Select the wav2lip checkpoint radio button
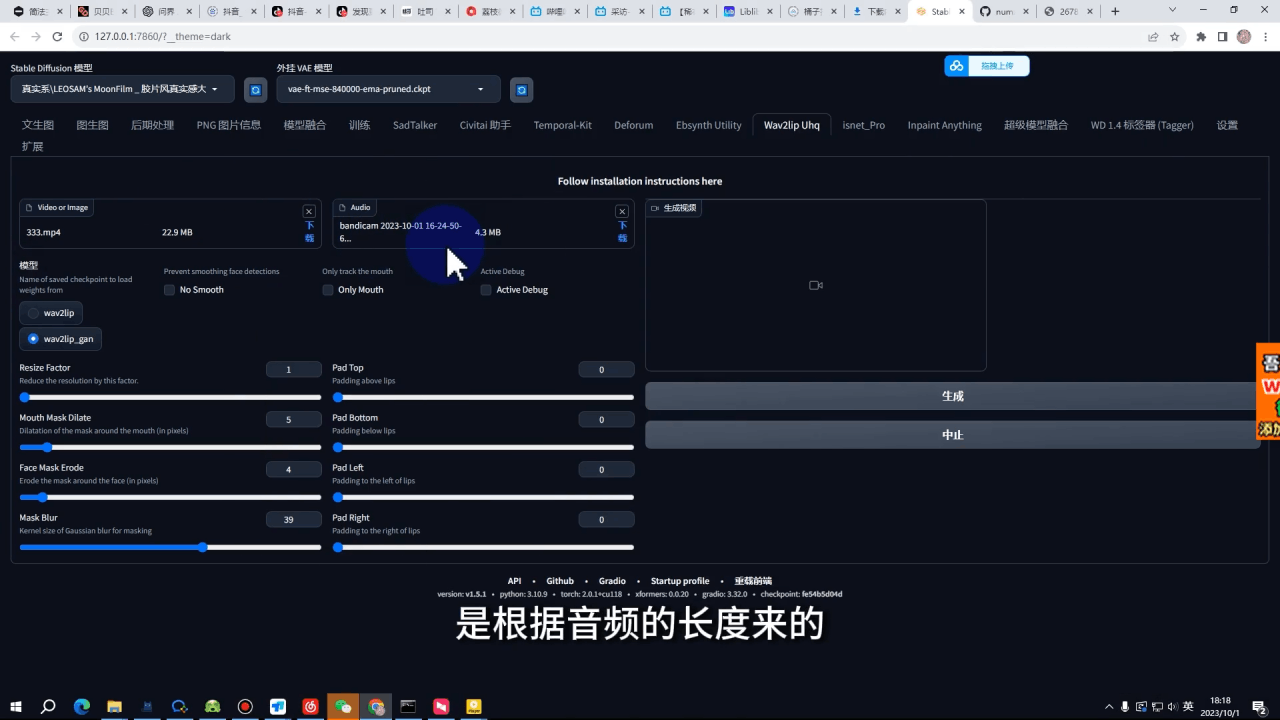 pyautogui.click(x=34, y=313)
